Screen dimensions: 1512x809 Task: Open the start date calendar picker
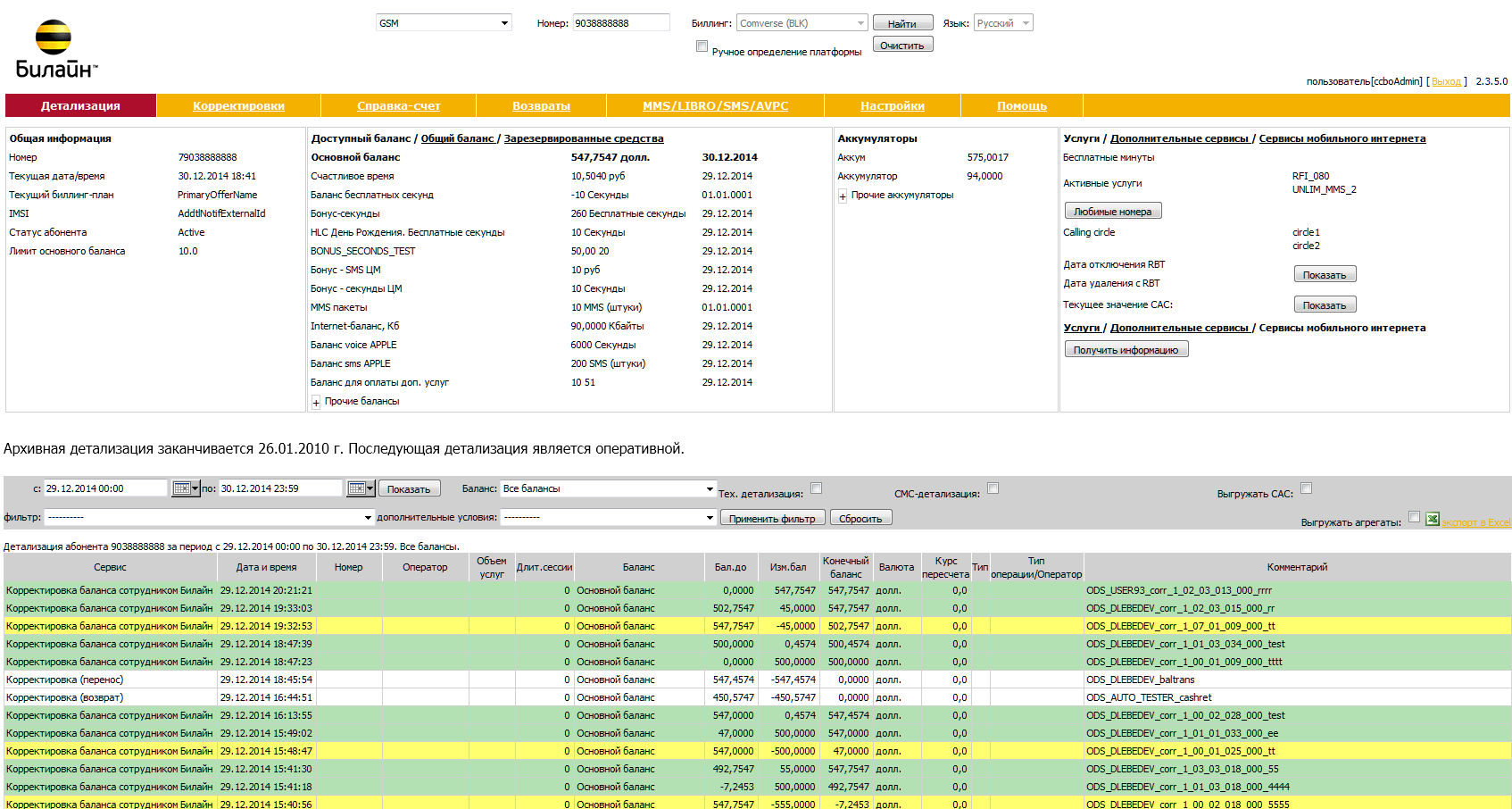click(x=186, y=488)
